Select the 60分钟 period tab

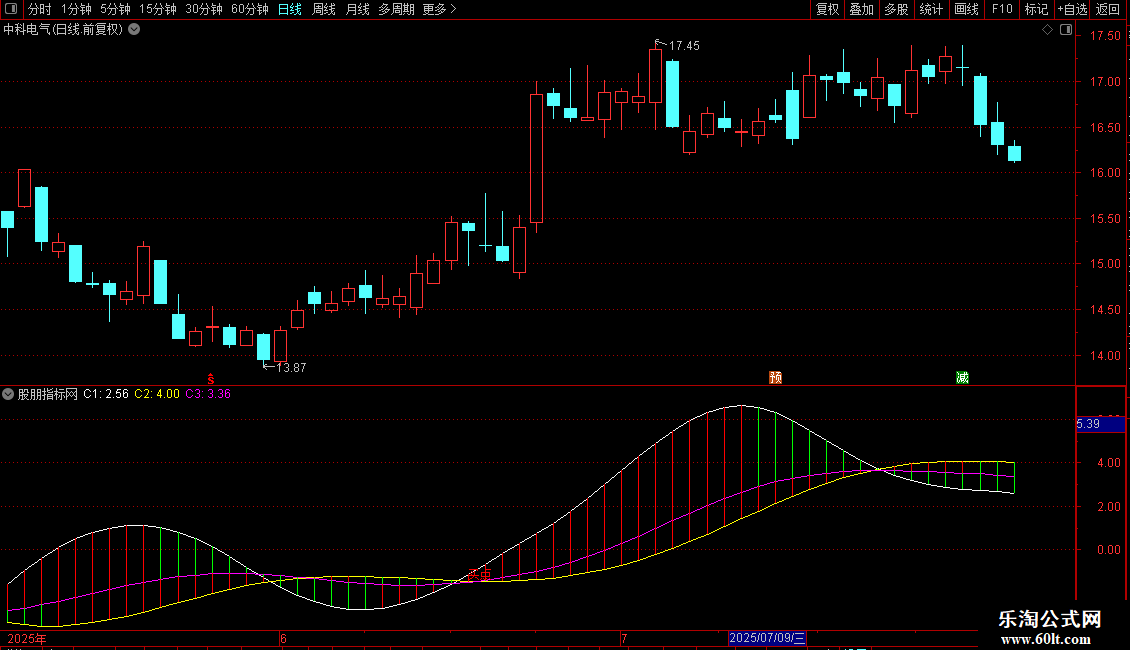[249, 9]
